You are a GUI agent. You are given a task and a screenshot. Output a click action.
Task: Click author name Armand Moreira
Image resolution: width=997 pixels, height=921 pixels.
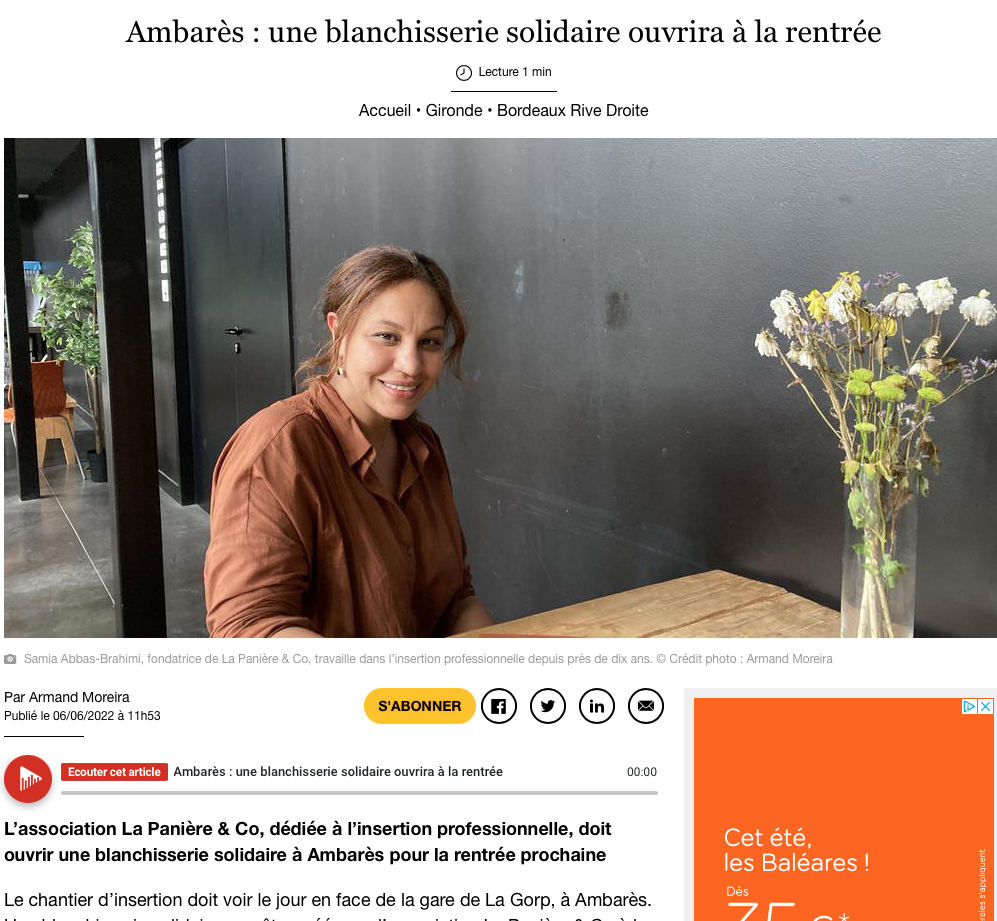click(79, 697)
